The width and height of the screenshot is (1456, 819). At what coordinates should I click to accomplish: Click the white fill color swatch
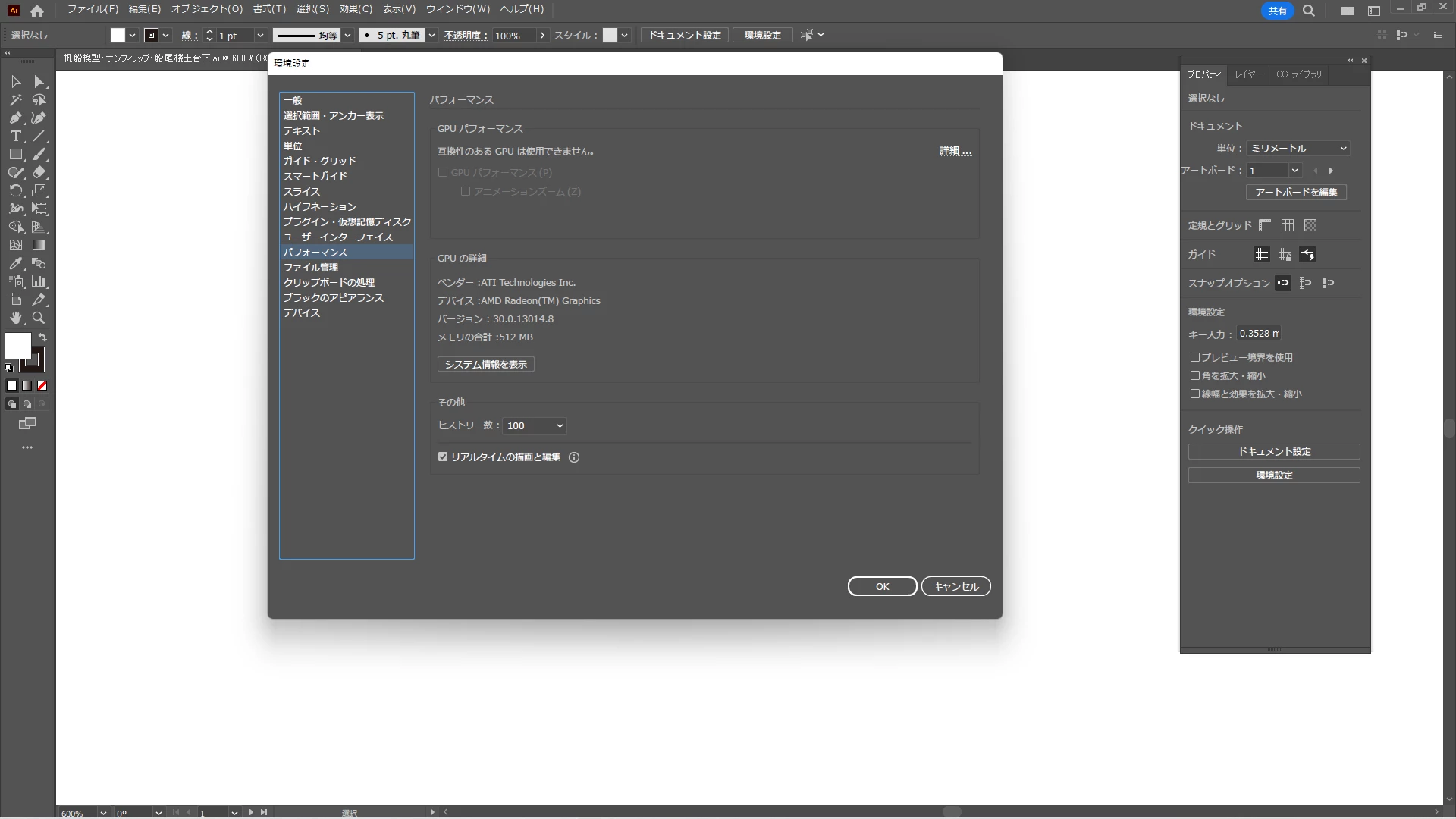click(x=17, y=346)
